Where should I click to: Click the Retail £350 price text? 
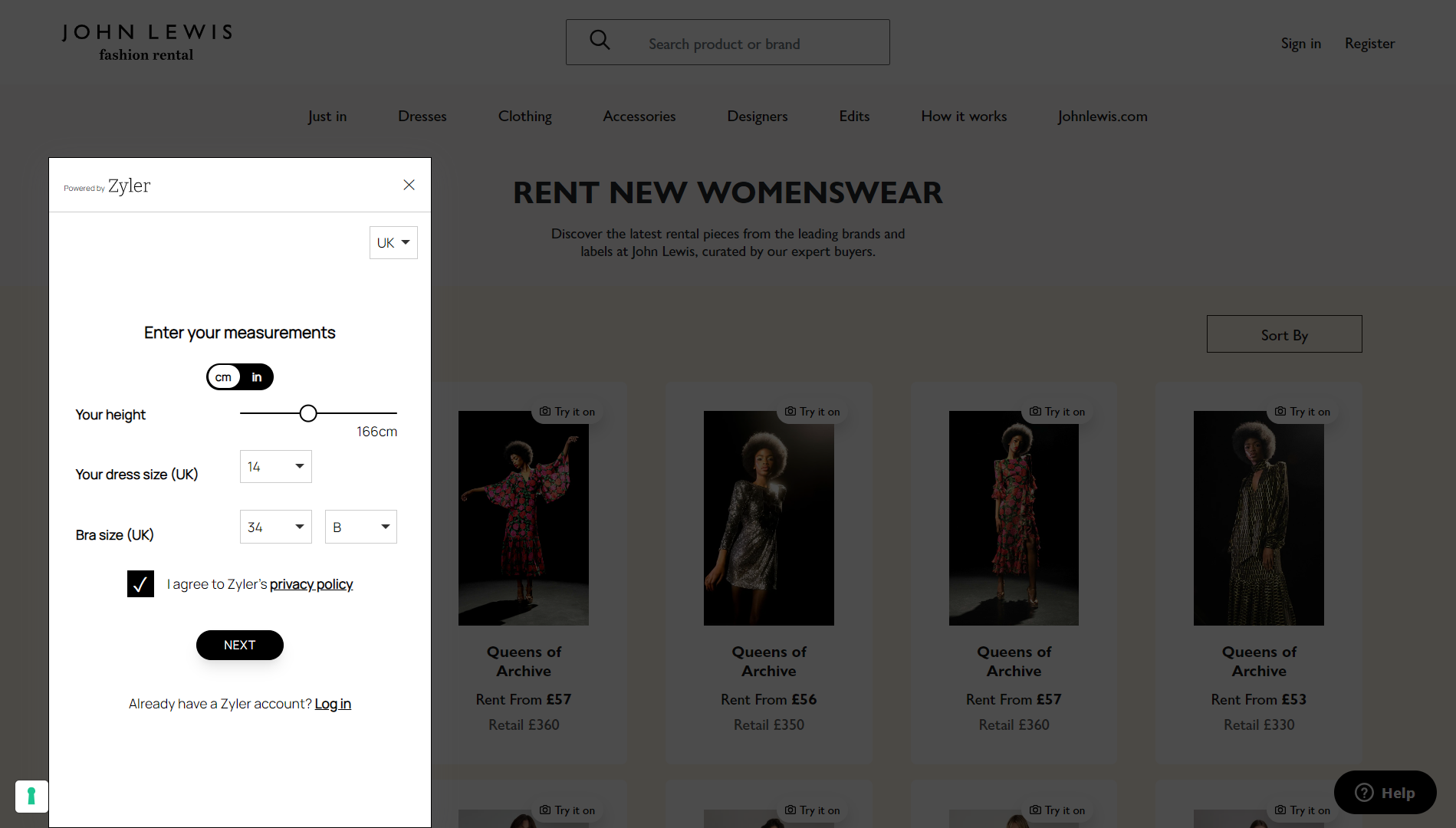[x=769, y=725]
